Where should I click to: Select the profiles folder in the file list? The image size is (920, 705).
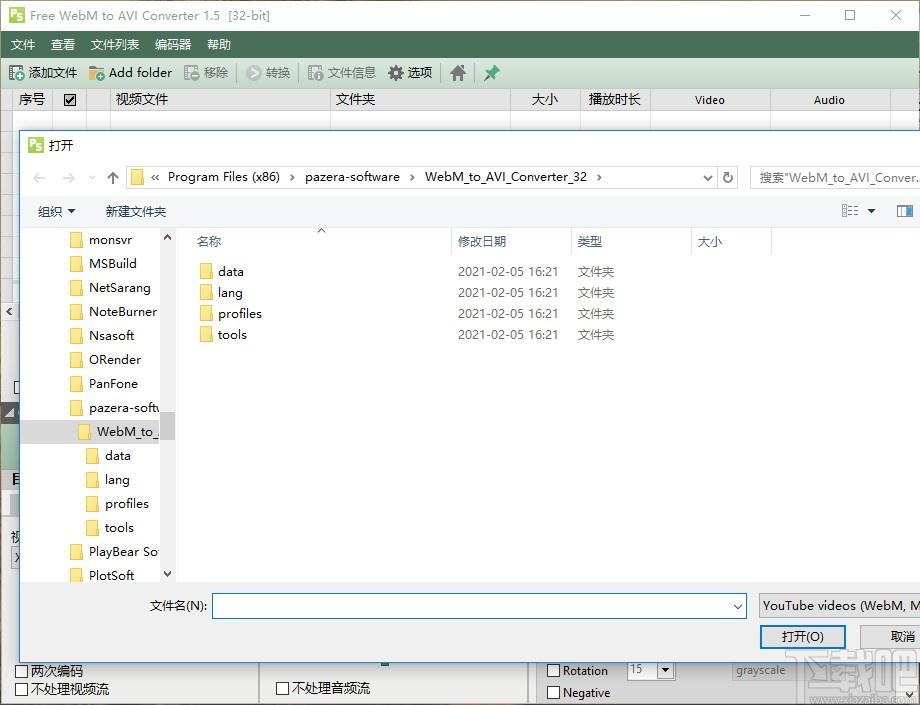pyautogui.click(x=239, y=314)
